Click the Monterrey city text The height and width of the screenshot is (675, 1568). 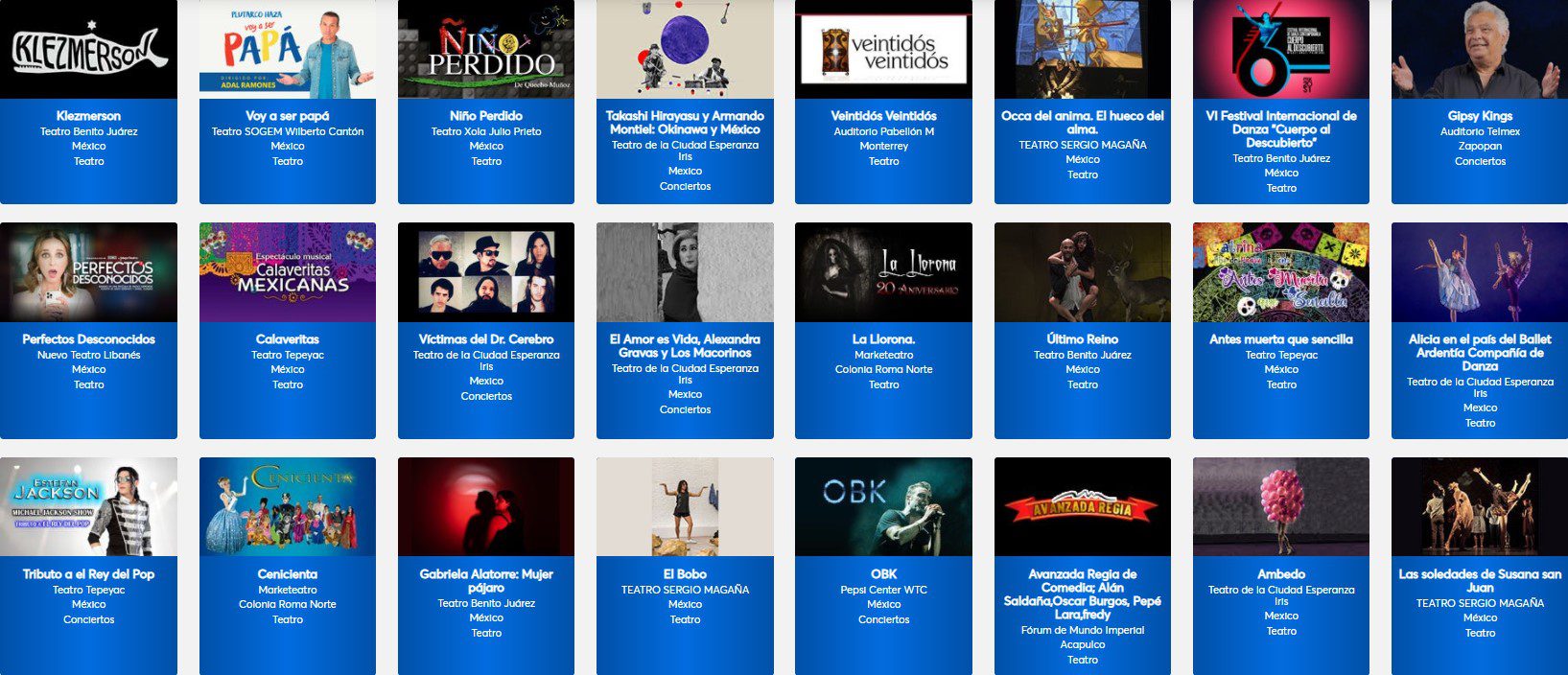point(883,147)
